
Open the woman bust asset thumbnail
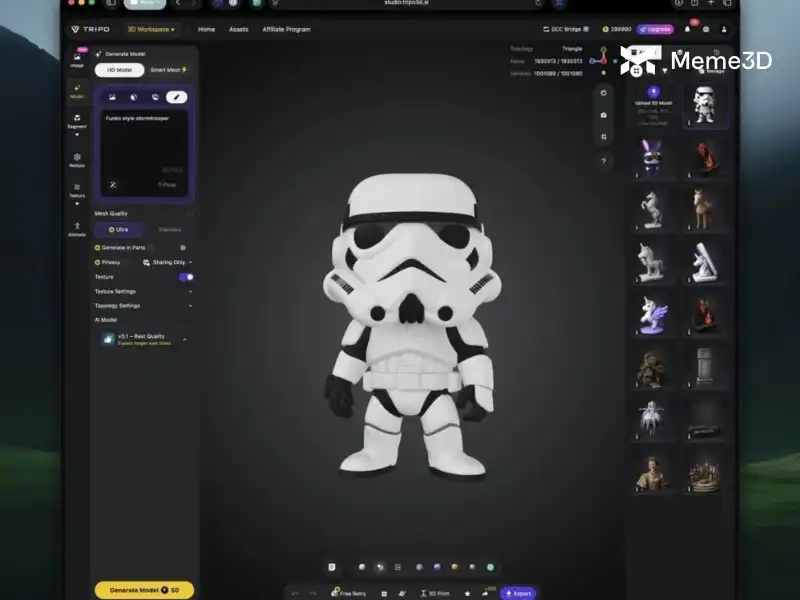click(x=653, y=473)
